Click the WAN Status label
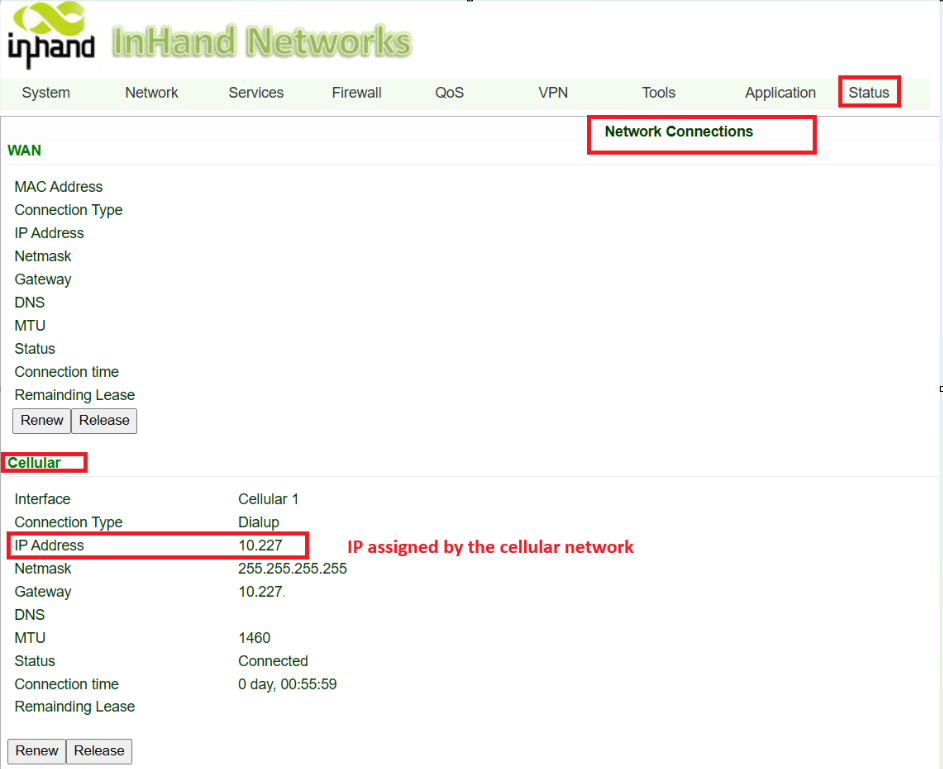This screenshot has height=769, width=943. (35, 349)
